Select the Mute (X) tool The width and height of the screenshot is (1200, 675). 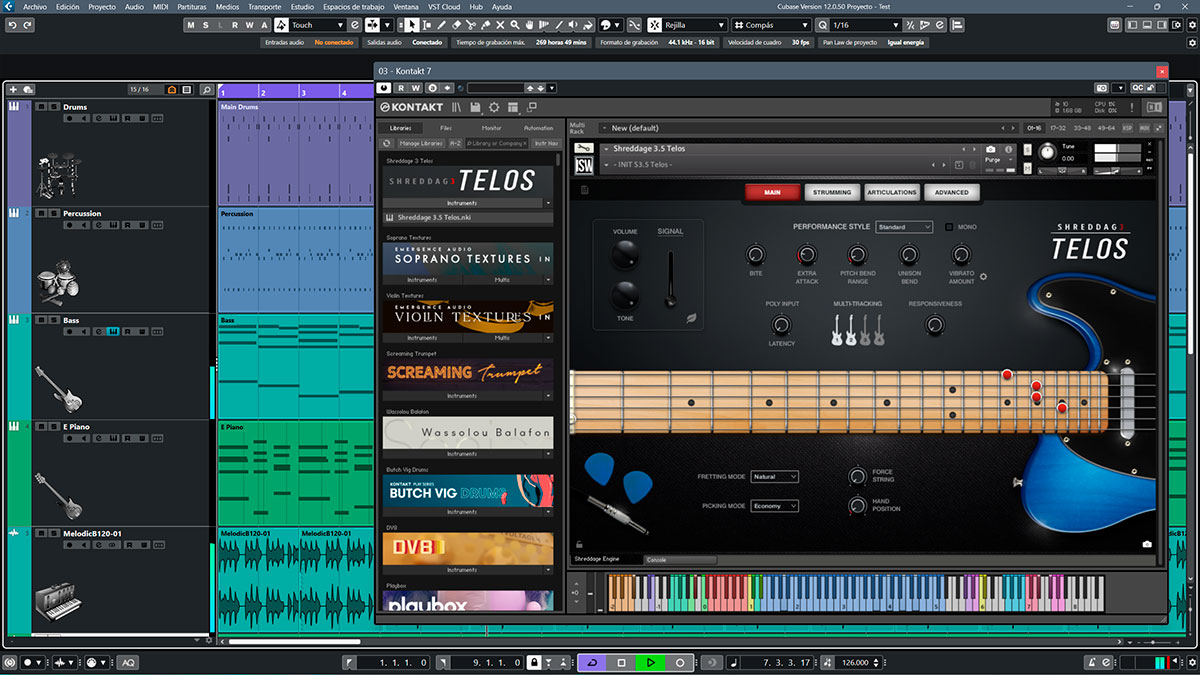tap(500, 25)
